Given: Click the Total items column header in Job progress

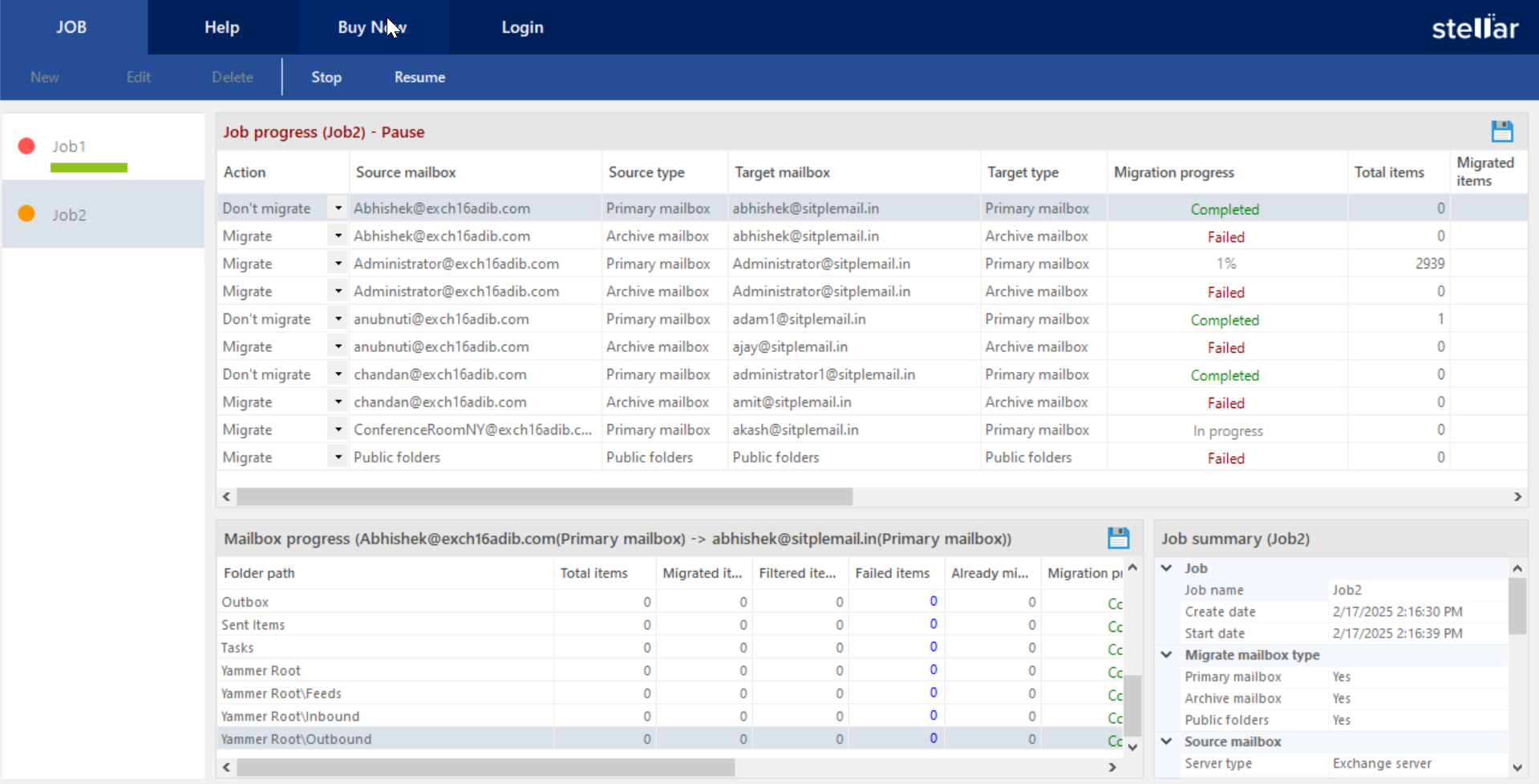Looking at the screenshot, I should (x=1399, y=172).
